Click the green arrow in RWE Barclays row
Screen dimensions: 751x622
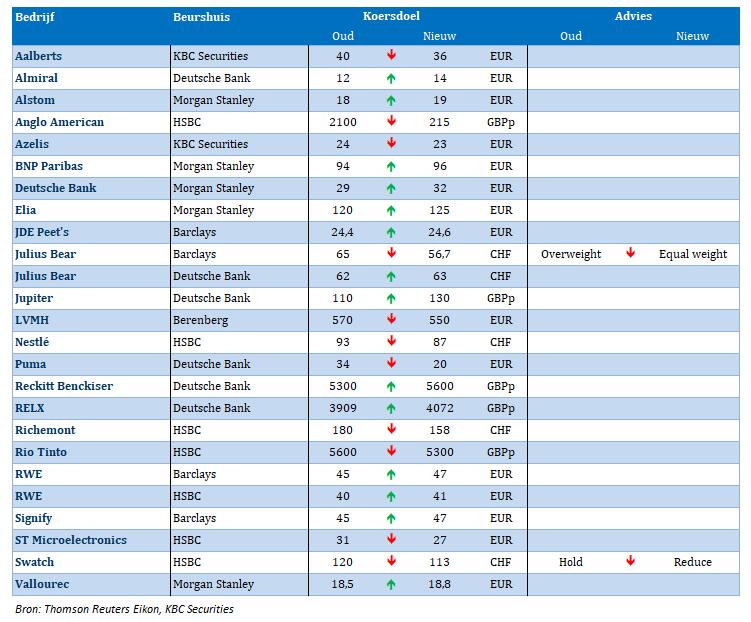[x=391, y=475]
